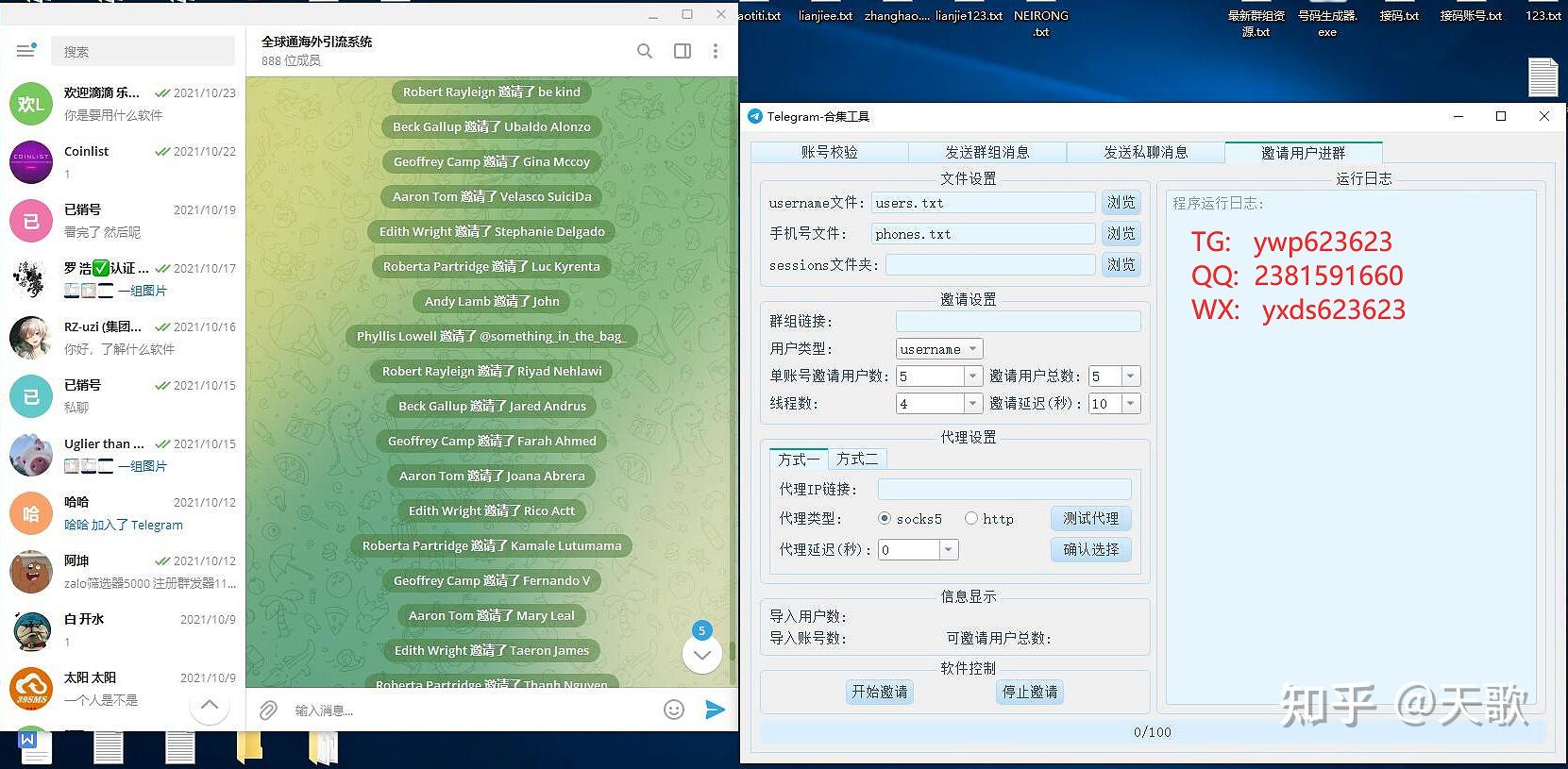Open the 太阳 太阳 chat avatar
The width and height of the screenshot is (1568, 769).
point(31,689)
